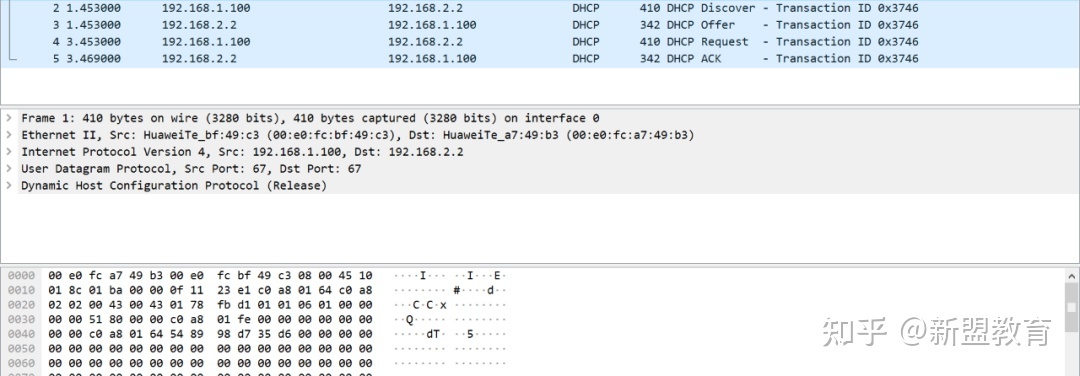Expand the Ethernet II tree node
Viewport: 1080px width, 376px height.
coord(9,135)
